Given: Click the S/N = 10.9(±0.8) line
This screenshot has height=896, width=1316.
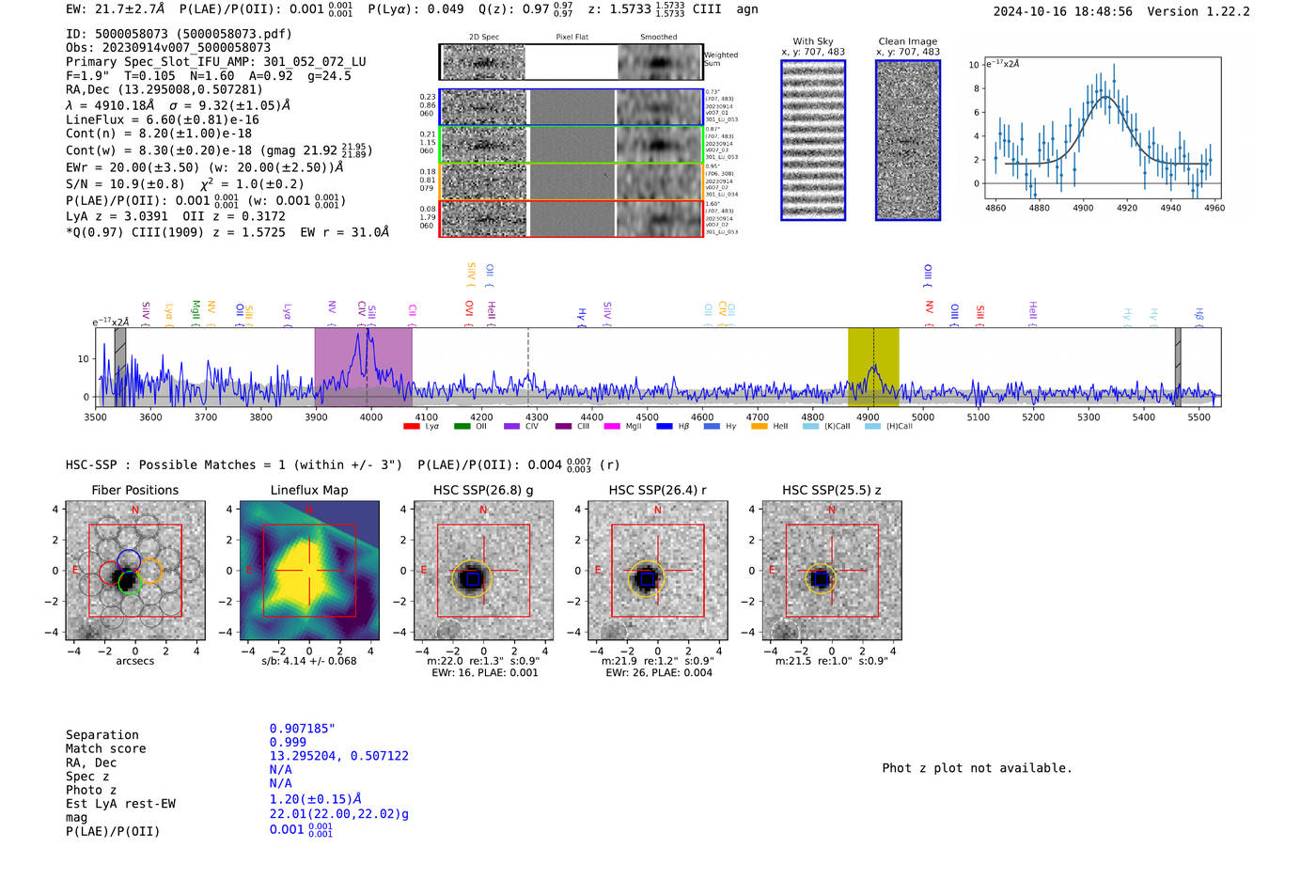Looking at the screenshot, I should pos(185,184).
